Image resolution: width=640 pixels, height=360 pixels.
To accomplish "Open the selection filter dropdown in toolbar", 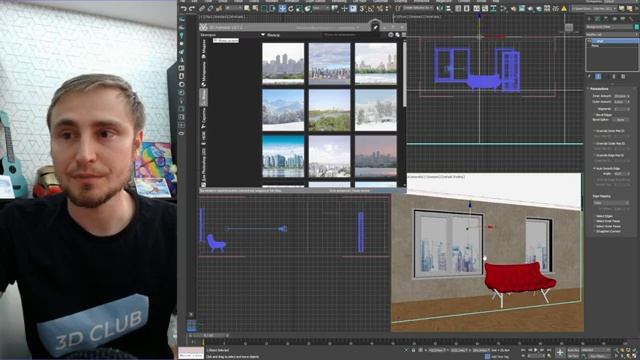I will pos(234,8).
